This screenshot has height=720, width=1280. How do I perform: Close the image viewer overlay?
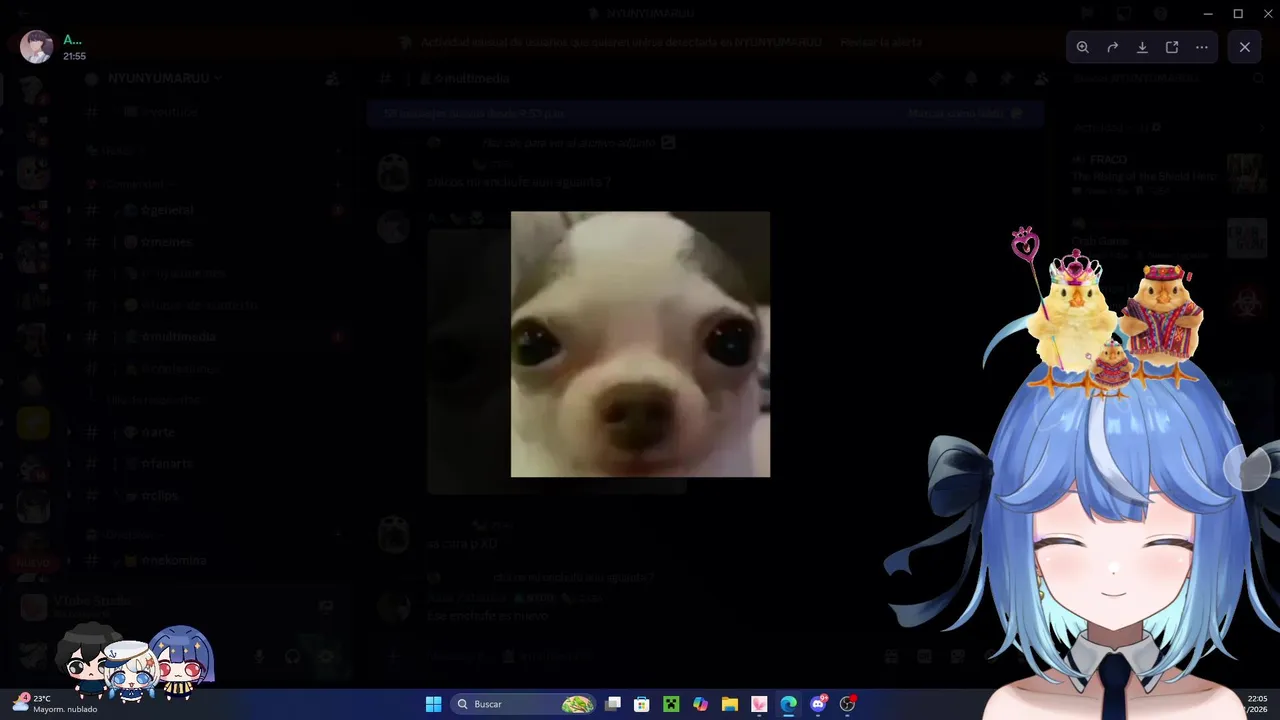point(1245,47)
